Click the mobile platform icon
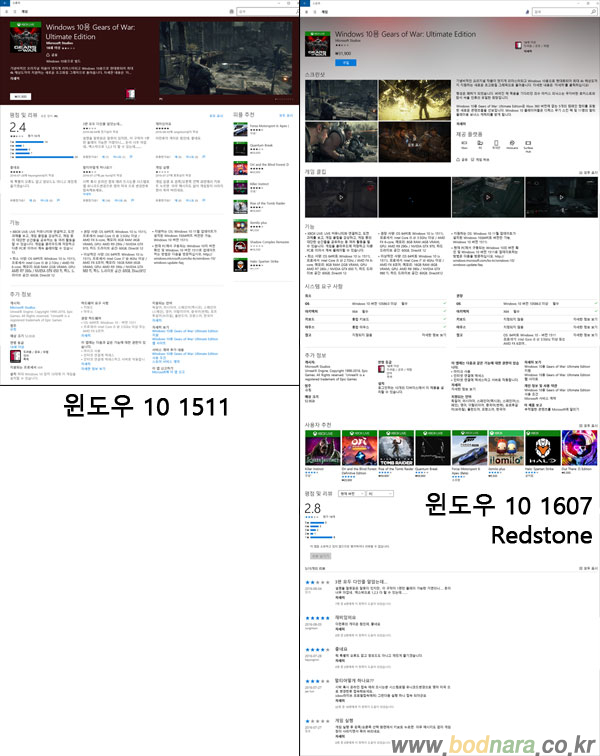The height and width of the screenshot is (756, 600). click(497, 144)
